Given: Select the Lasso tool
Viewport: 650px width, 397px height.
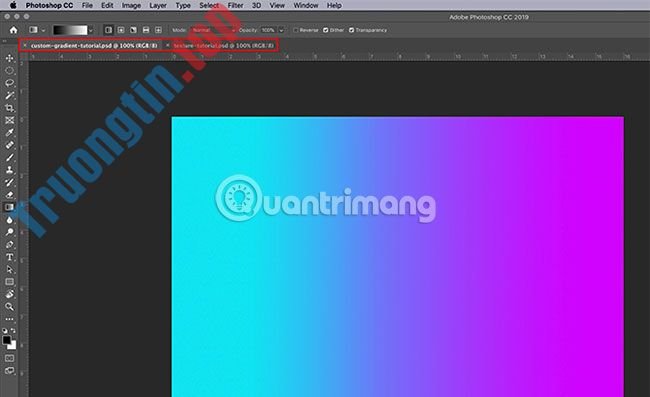Looking at the screenshot, I should 10,83.
